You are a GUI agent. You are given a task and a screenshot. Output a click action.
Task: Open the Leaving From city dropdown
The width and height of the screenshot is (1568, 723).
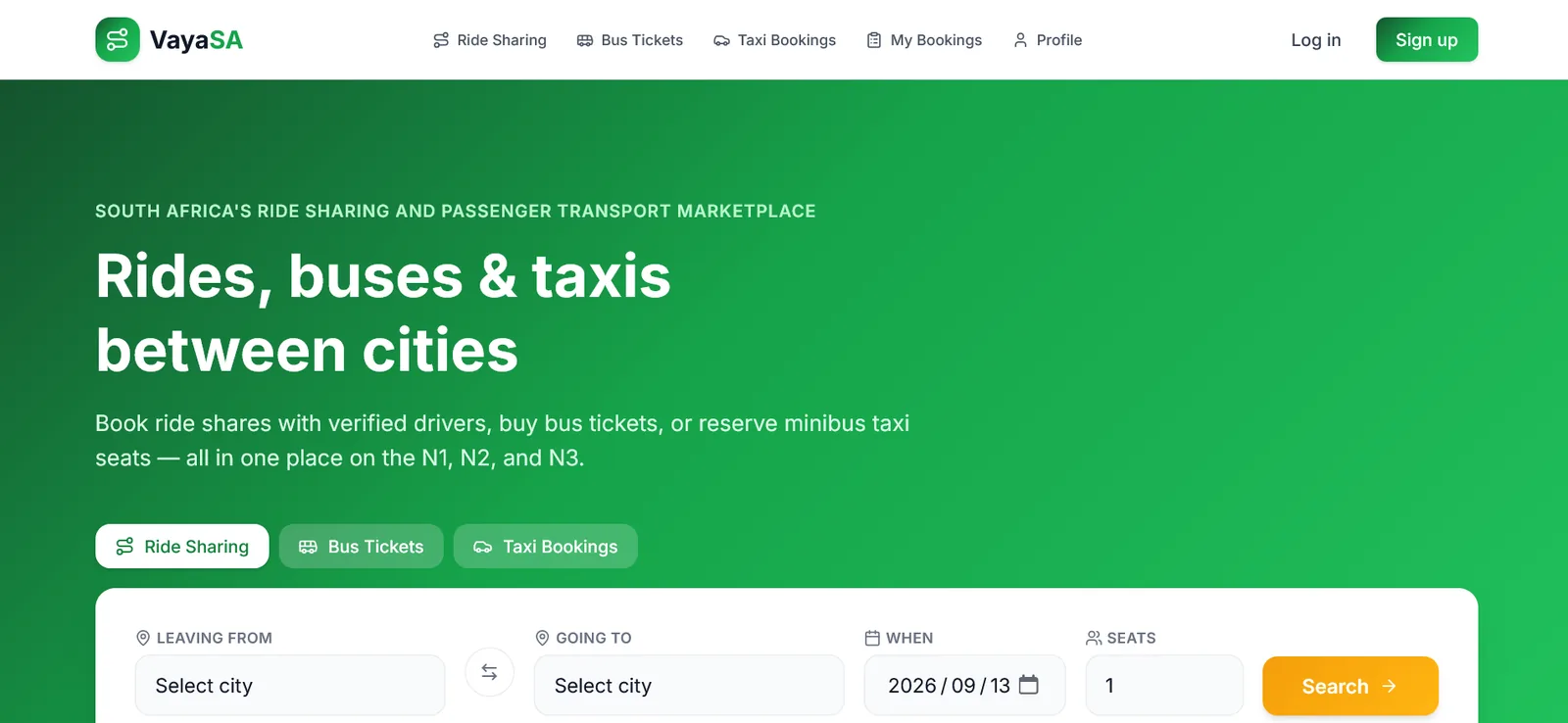pos(290,686)
